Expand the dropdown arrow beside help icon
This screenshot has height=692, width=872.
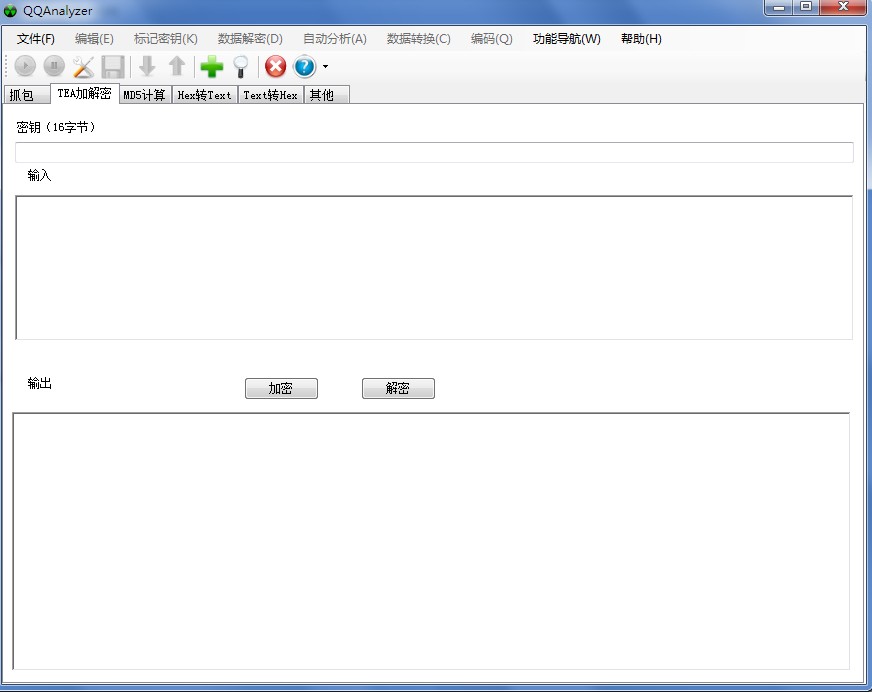pos(325,68)
